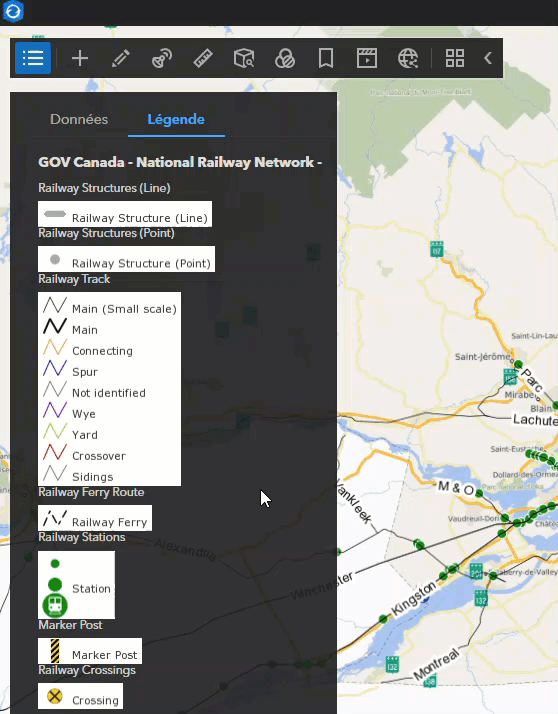Click the Marker Post heading above the striped icon
558x714 pixels.
pos(70,625)
